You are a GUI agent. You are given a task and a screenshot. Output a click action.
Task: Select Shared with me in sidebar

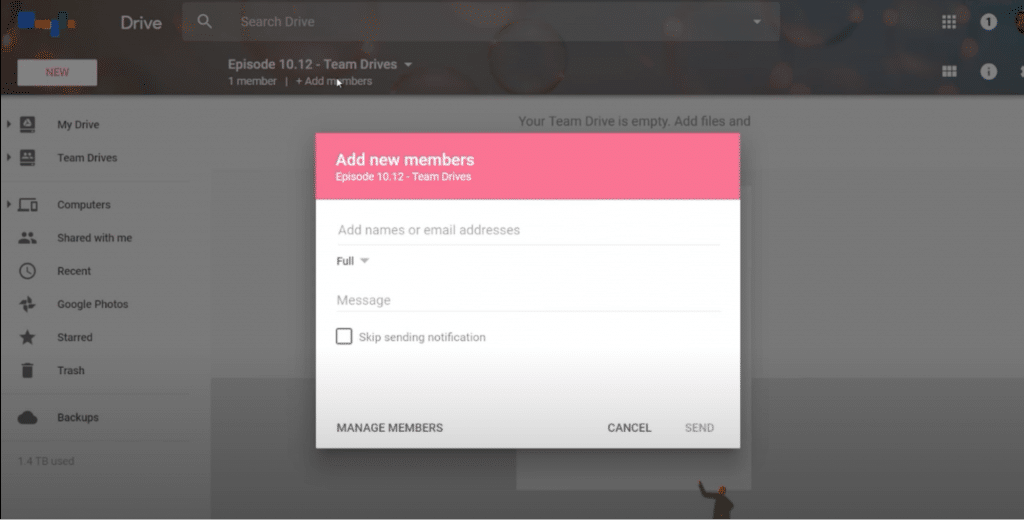click(x=94, y=238)
